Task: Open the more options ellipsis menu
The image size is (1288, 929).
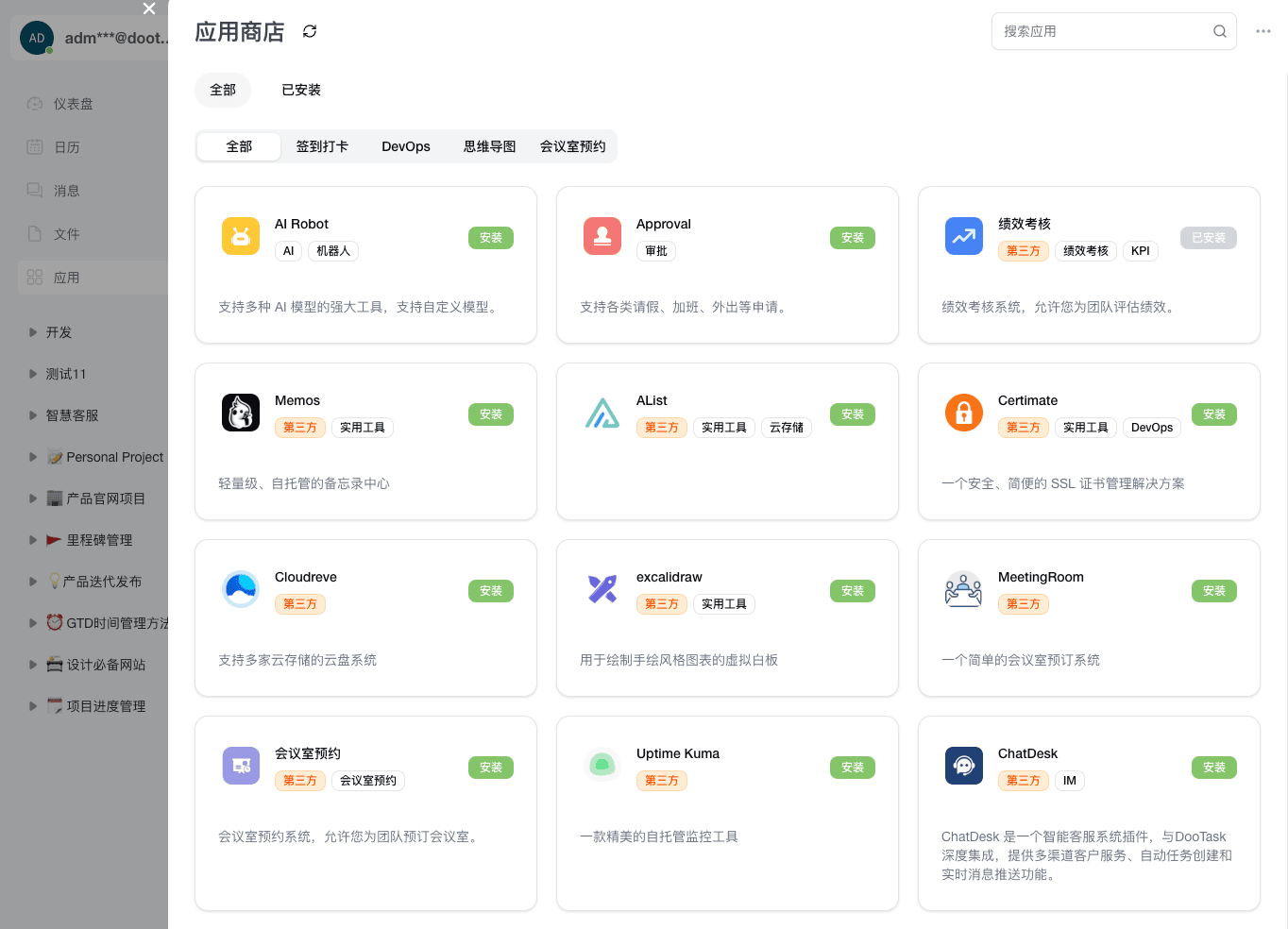Action: [x=1263, y=31]
